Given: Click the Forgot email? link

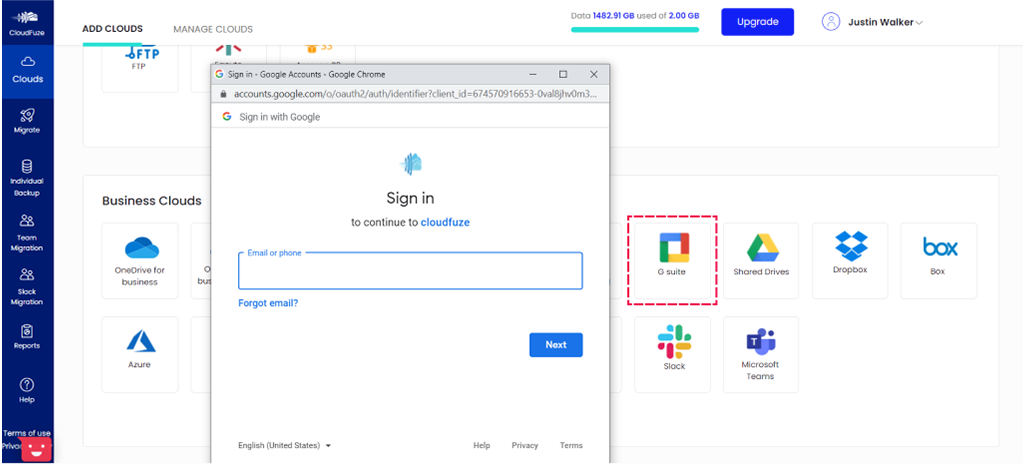Looking at the screenshot, I should (268, 303).
